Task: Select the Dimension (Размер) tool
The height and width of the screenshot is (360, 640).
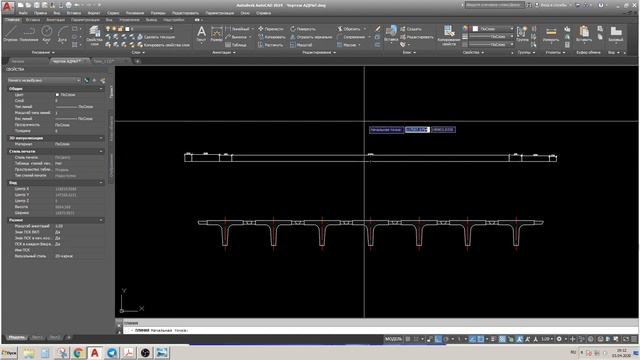Action: coord(216,33)
